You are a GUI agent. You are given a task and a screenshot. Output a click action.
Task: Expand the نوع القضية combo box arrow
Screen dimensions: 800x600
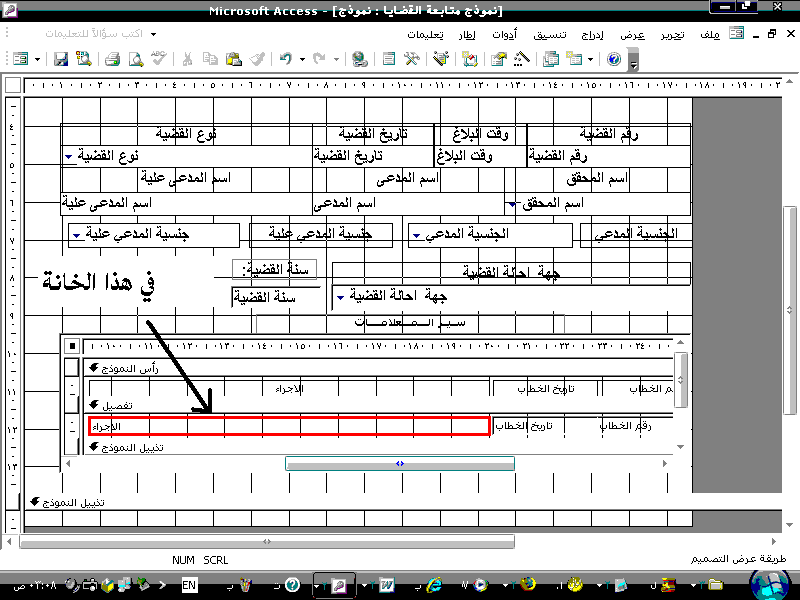(x=68, y=156)
